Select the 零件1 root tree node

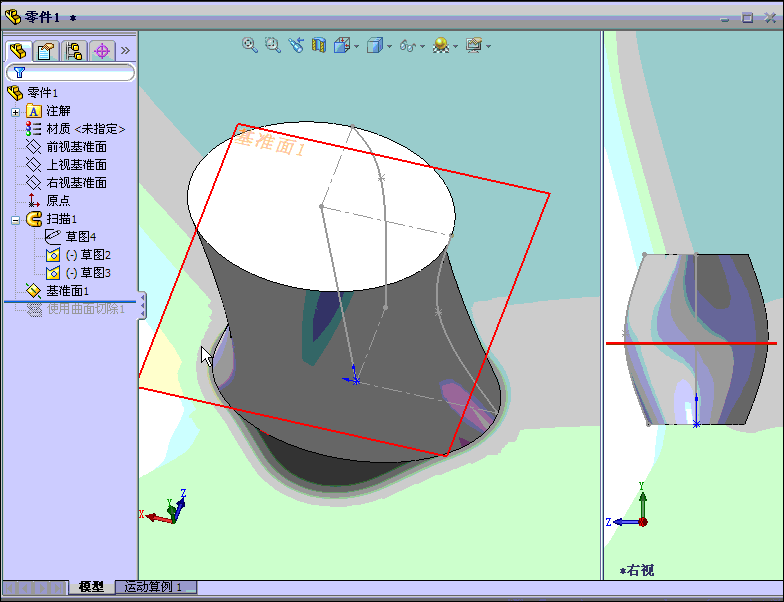point(42,93)
